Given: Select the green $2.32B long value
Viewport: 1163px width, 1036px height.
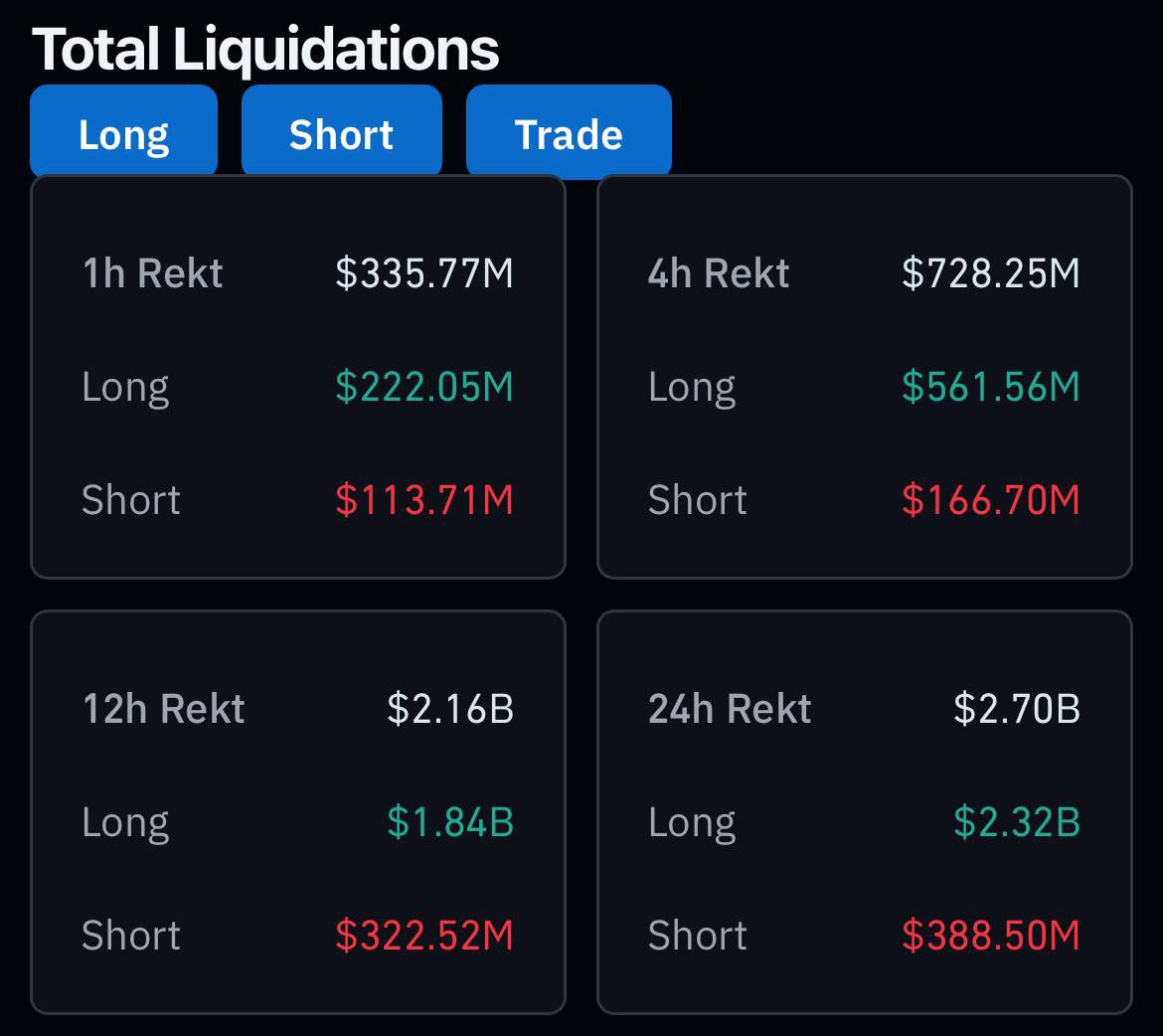Looking at the screenshot, I should pos(1017,822).
